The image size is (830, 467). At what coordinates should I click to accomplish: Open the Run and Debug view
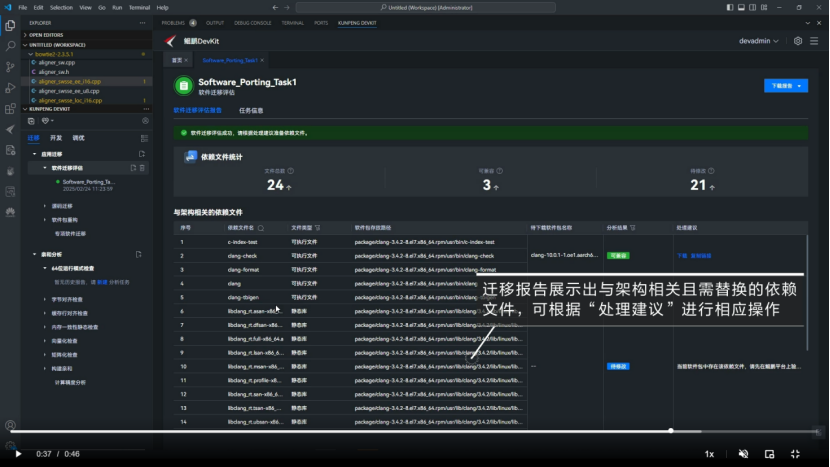(x=10, y=88)
